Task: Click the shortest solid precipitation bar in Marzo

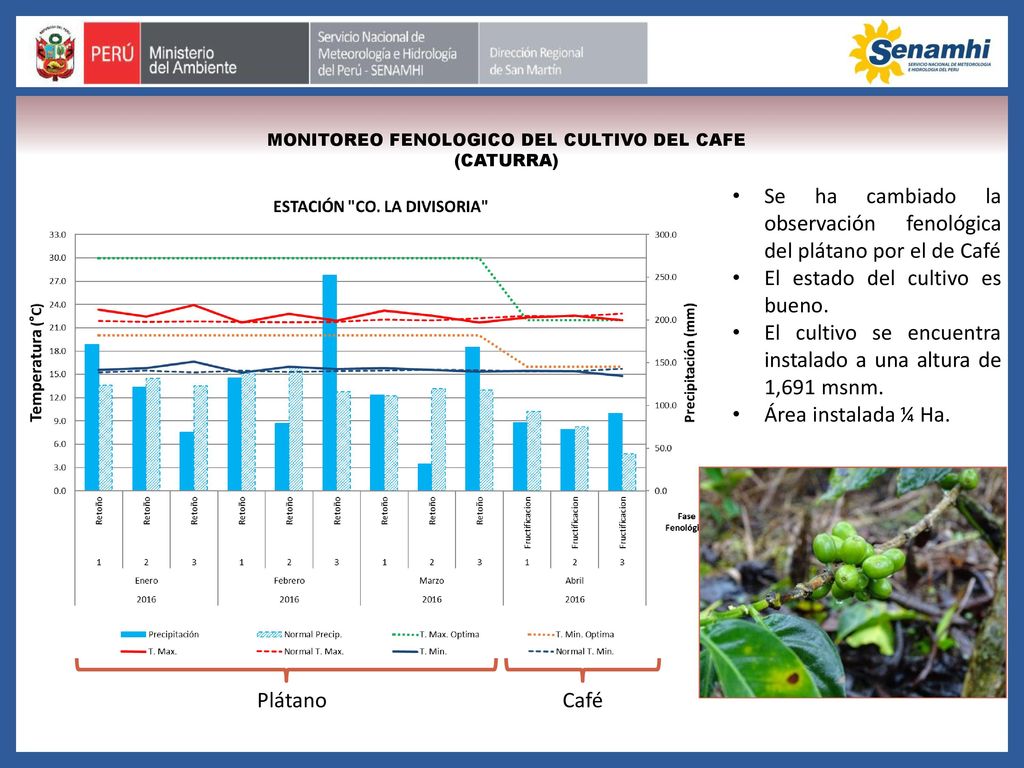Action: point(425,477)
